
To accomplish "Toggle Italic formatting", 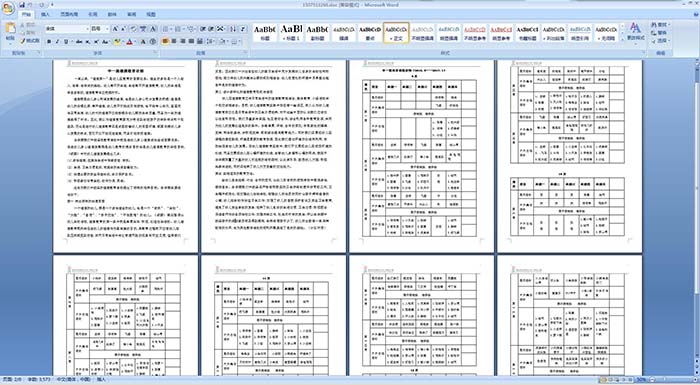I will [57, 42].
